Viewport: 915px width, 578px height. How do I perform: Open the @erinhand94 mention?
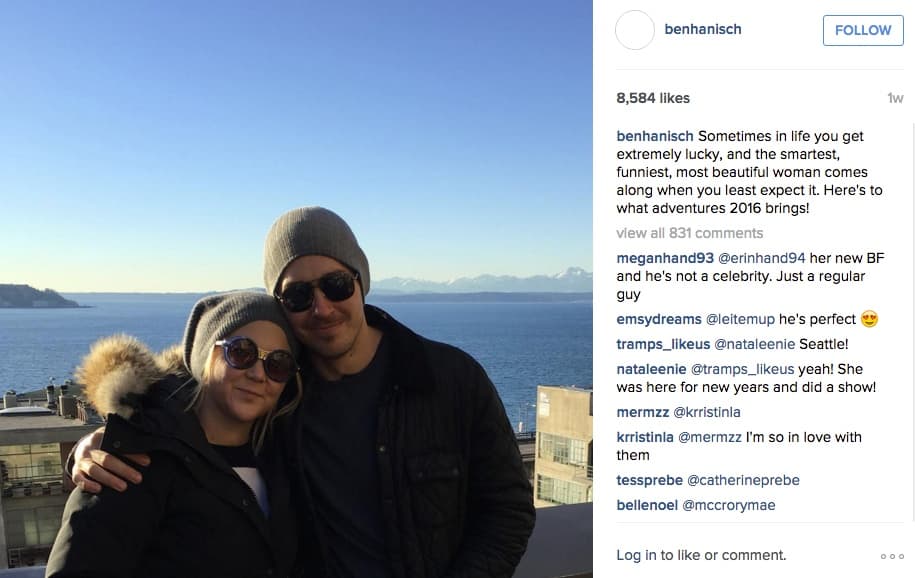click(x=761, y=258)
